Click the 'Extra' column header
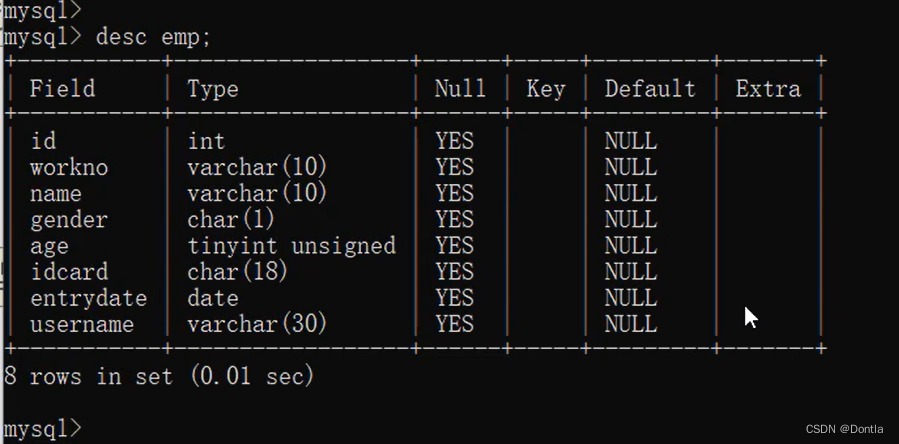Screen dimensions: 899x444 tap(768, 89)
